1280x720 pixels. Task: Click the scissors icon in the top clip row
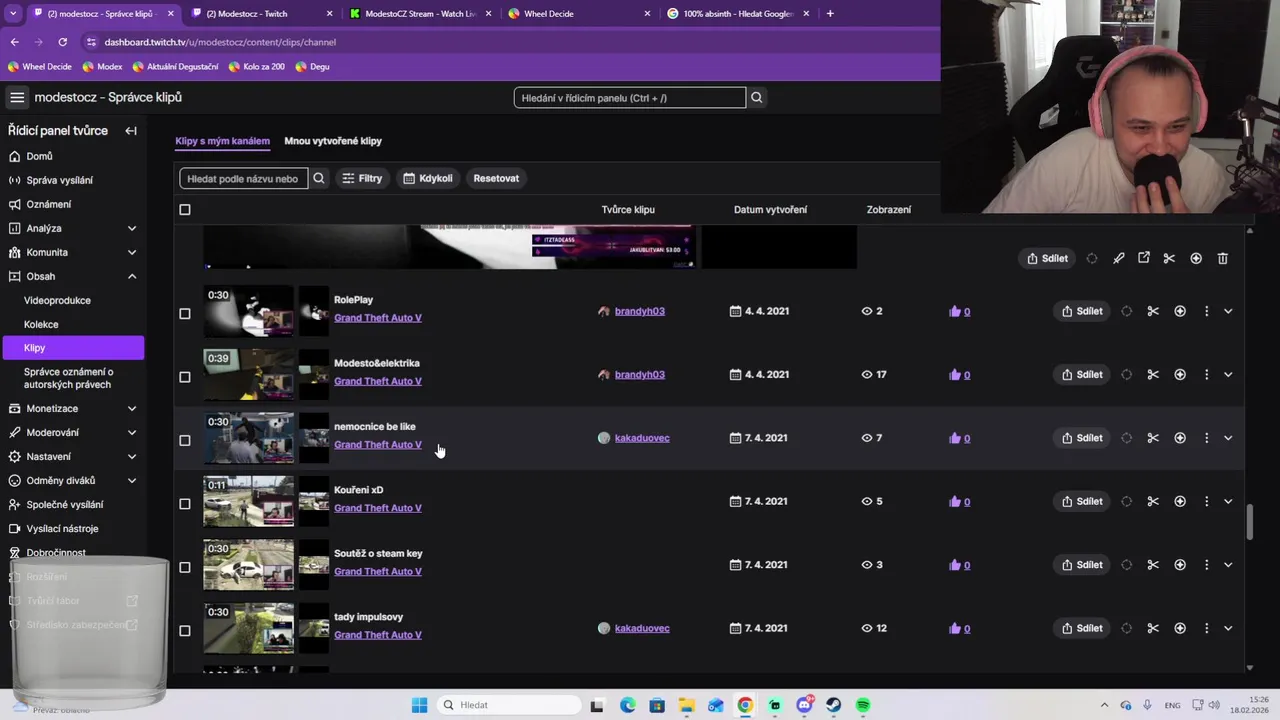[1169, 258]
